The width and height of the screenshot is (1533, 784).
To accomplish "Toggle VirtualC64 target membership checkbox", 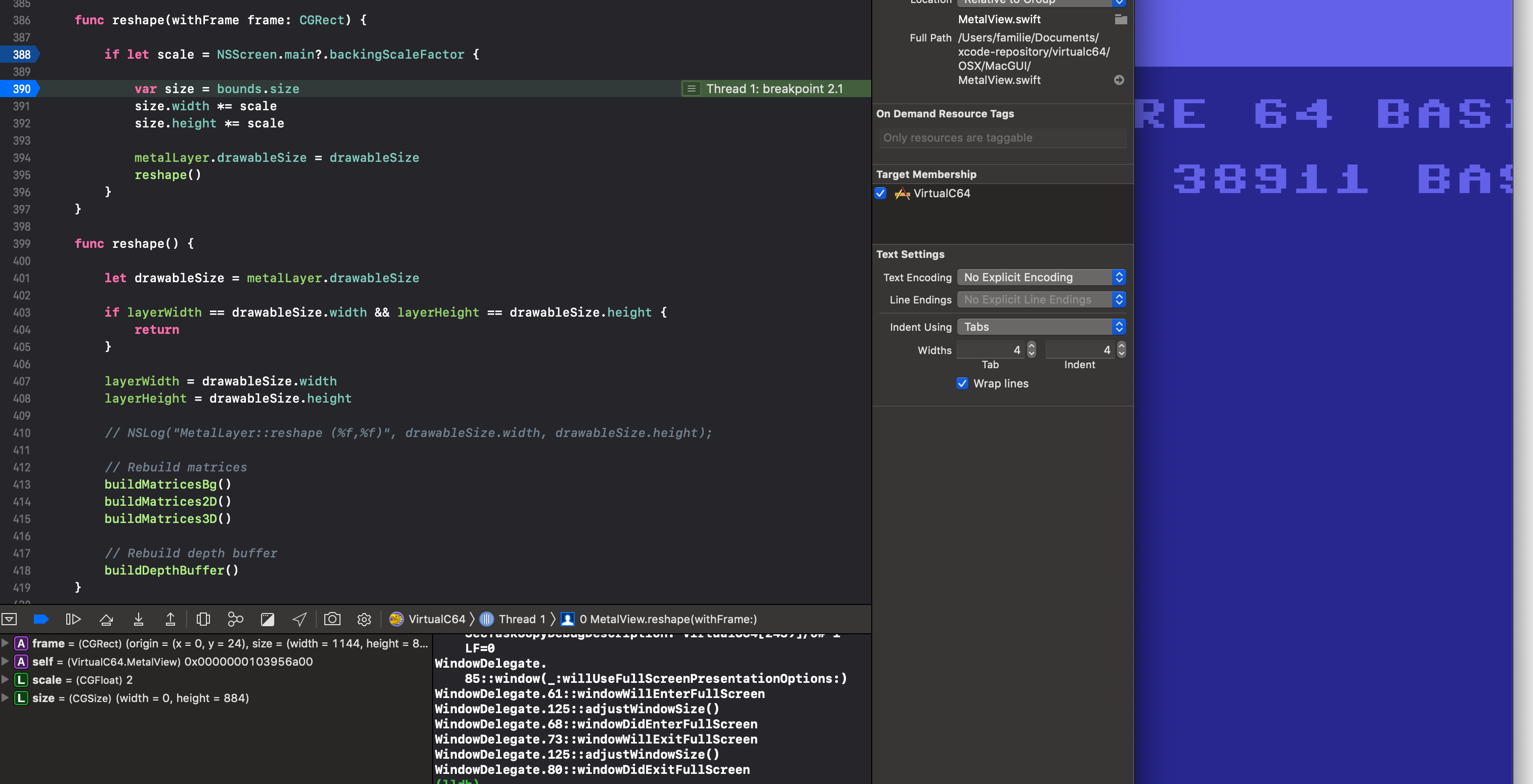I will (x=881, y=193).
